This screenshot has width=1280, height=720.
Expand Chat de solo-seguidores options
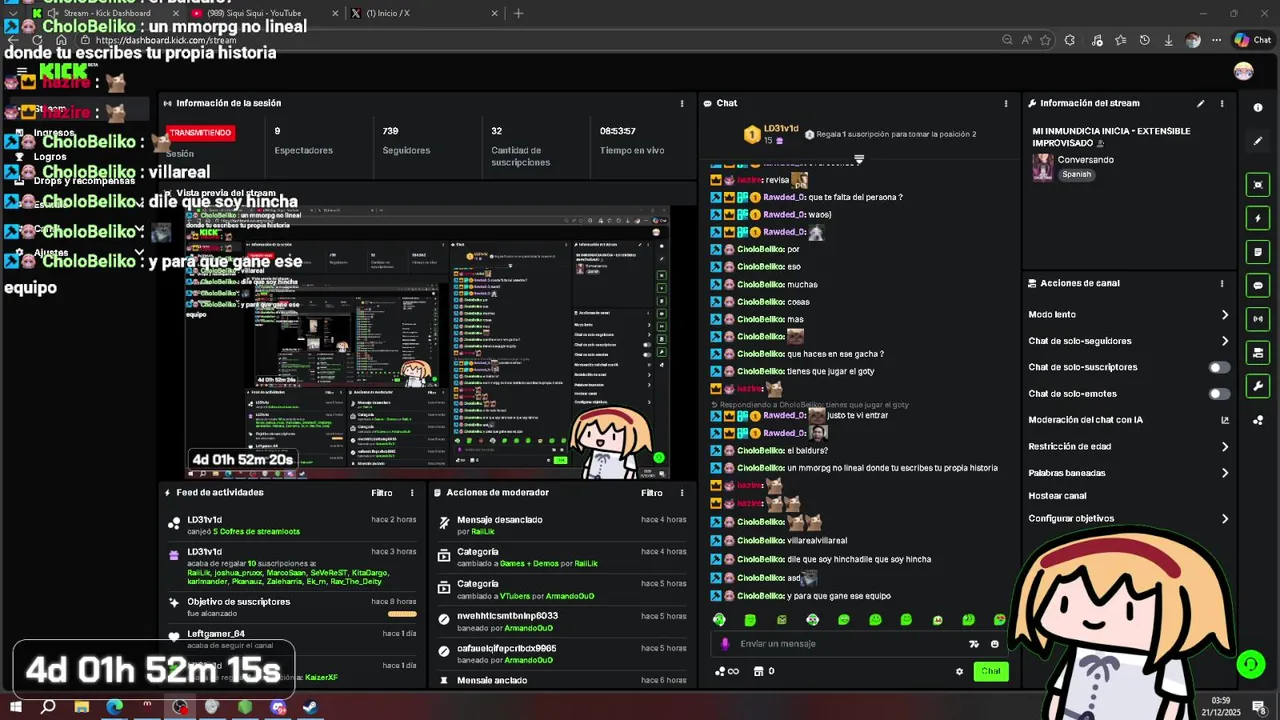pyautogui.click(x=1224, y=341)
